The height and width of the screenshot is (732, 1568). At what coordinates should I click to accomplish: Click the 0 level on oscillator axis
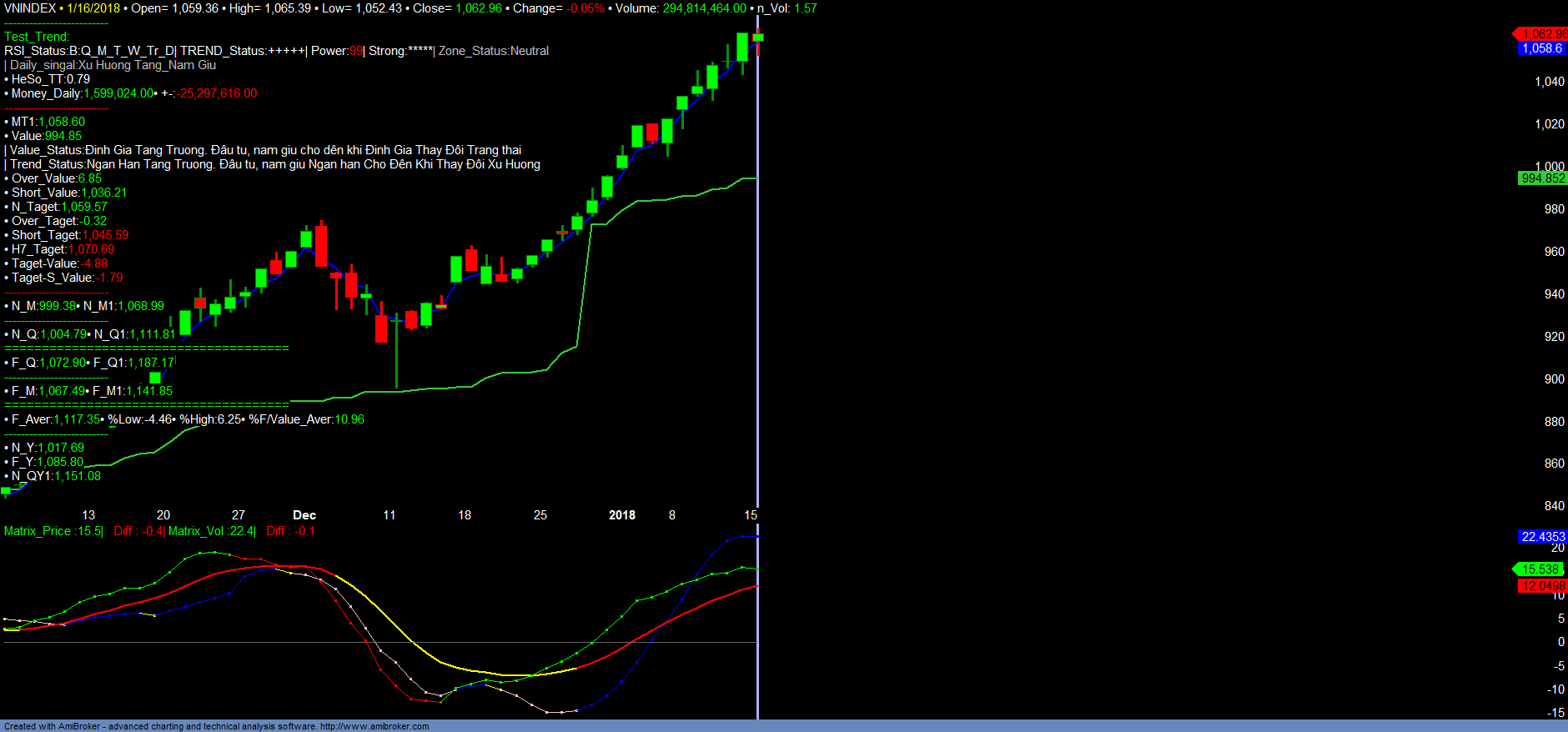(1560, 642)
